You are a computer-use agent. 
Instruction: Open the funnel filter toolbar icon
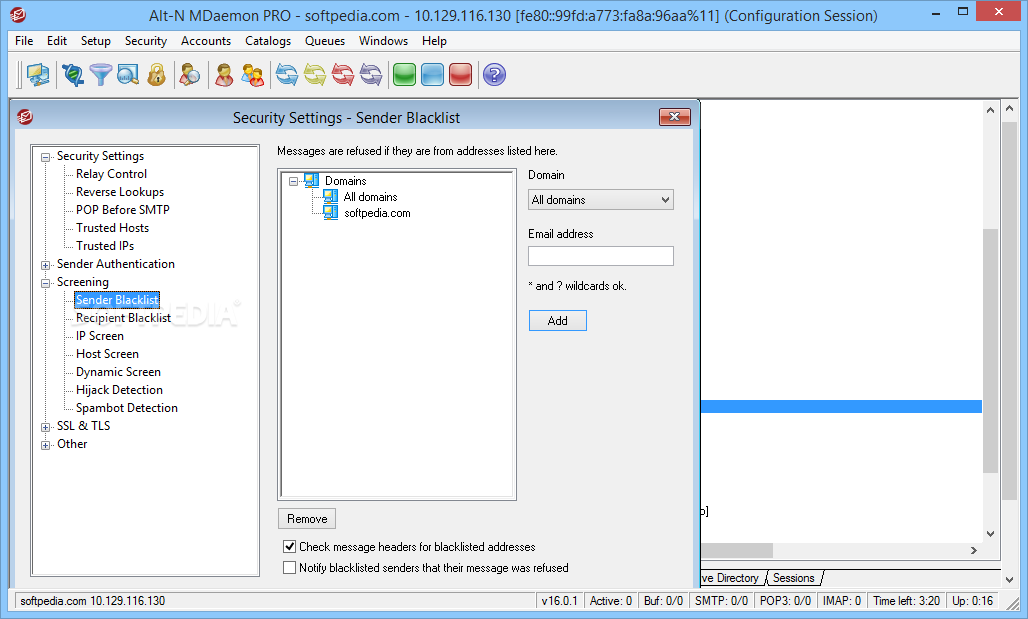(100, 75)
